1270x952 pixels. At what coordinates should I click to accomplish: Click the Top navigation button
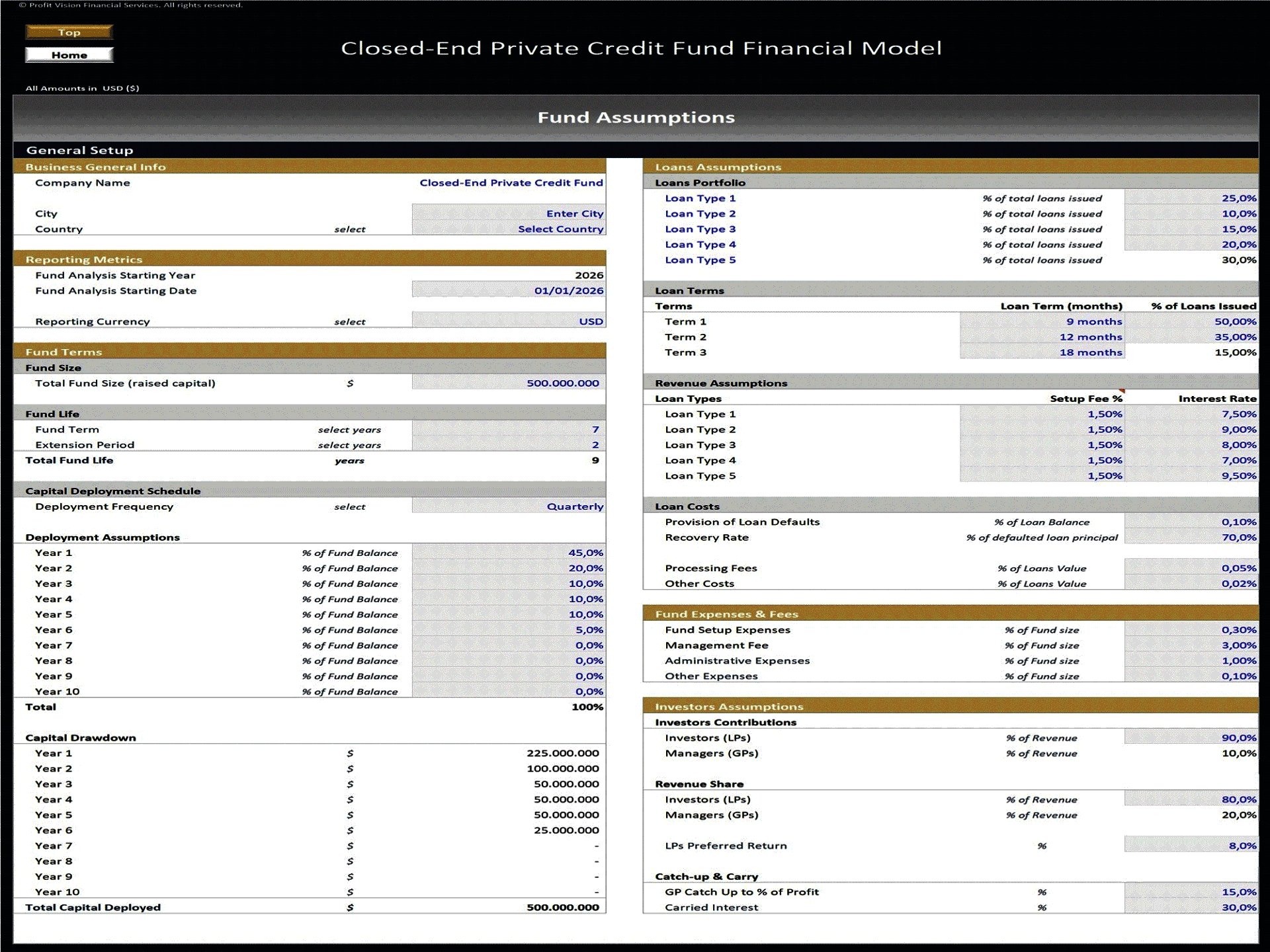(x=69, y=32)
